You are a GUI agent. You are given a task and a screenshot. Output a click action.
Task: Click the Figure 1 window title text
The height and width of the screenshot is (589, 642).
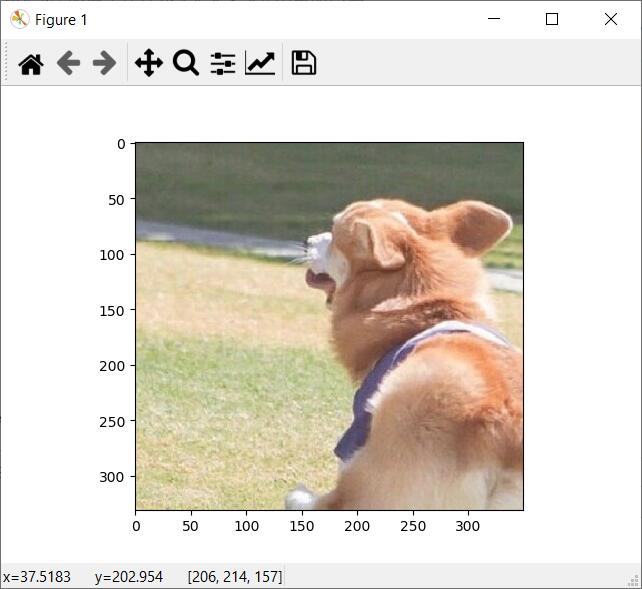pos(61,20)
